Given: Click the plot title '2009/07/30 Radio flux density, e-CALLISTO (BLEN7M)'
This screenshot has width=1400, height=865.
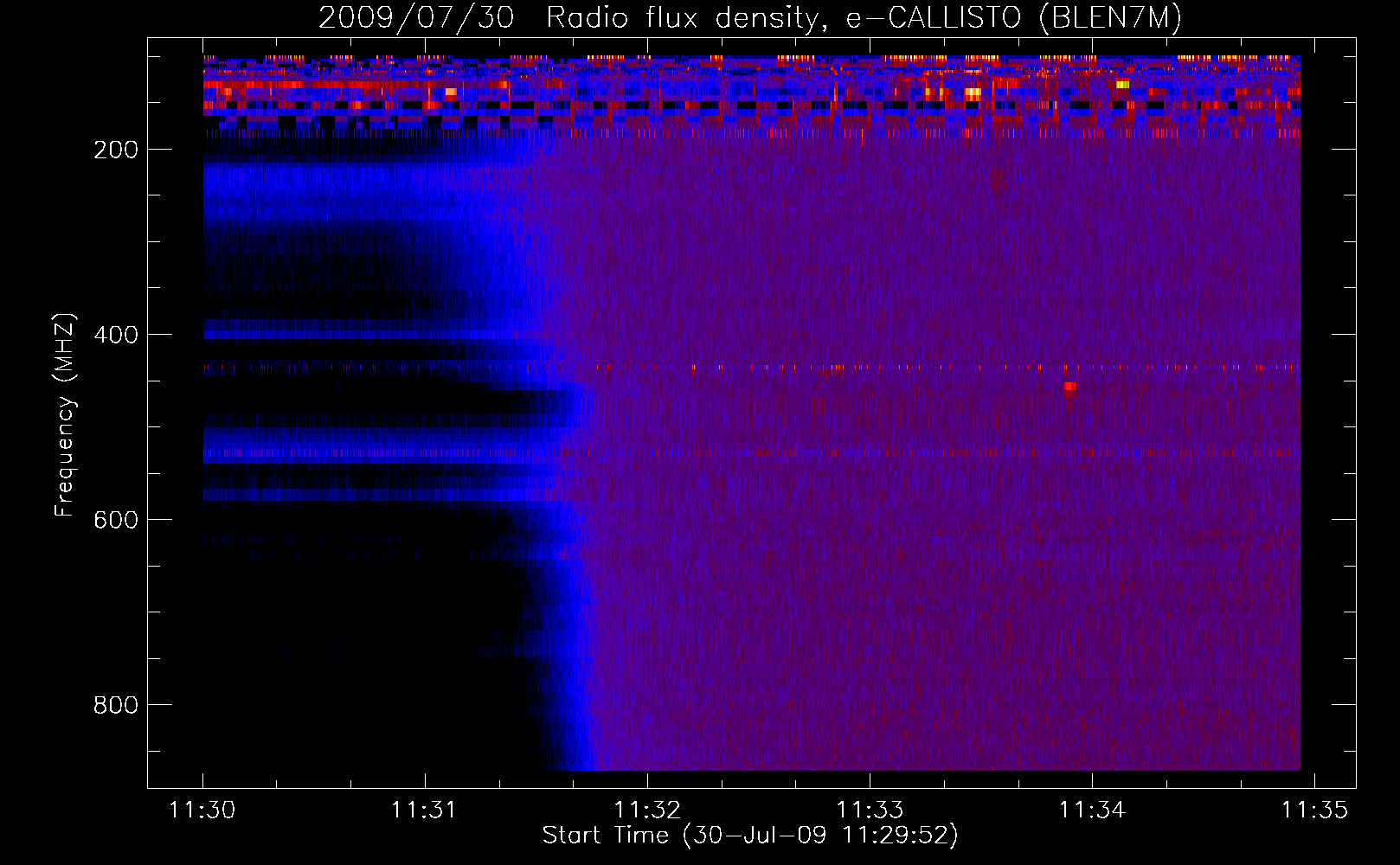Looking at the screenshot, I should click(750, 17).
